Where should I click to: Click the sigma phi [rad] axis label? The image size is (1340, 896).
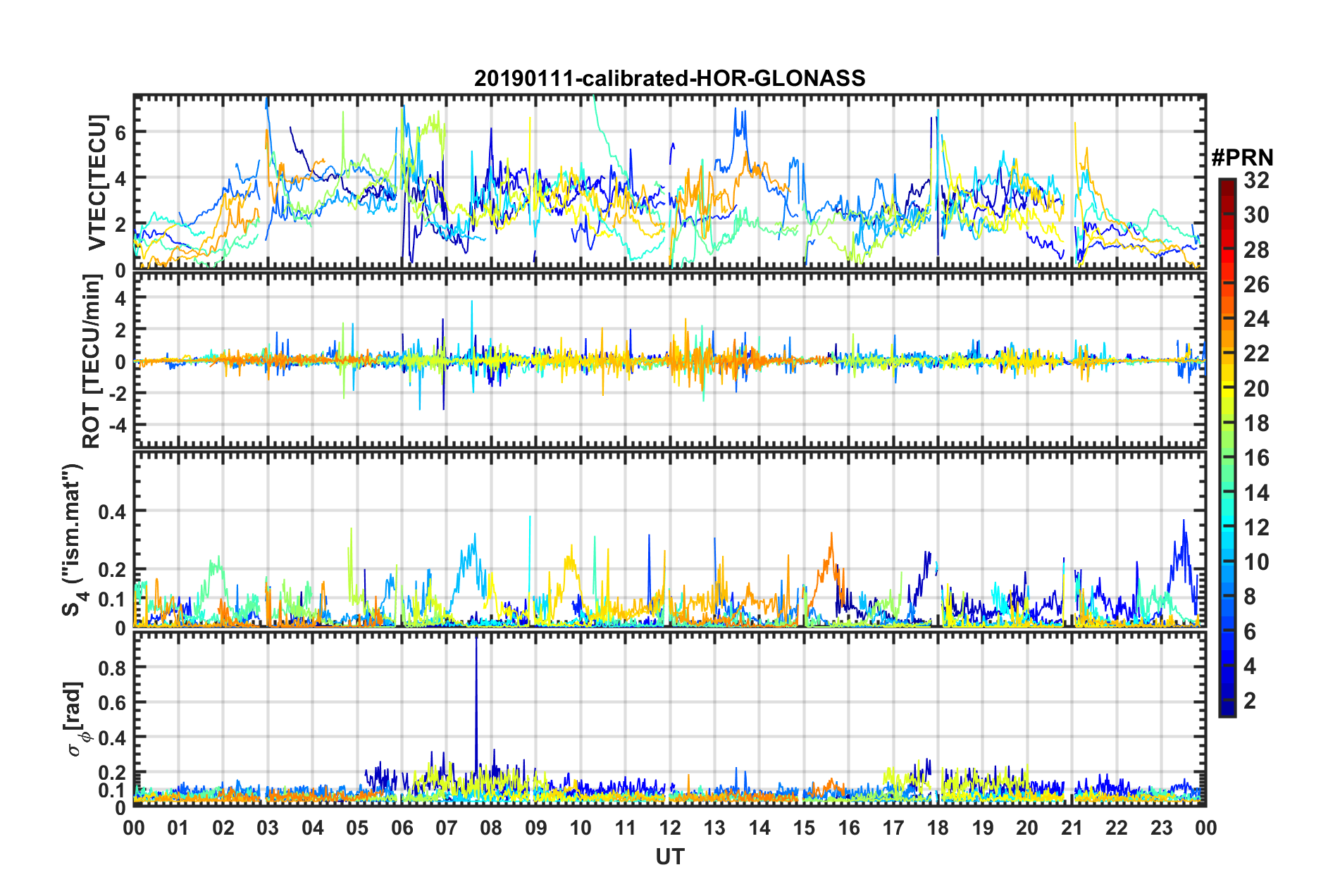[x=76, y=718]
